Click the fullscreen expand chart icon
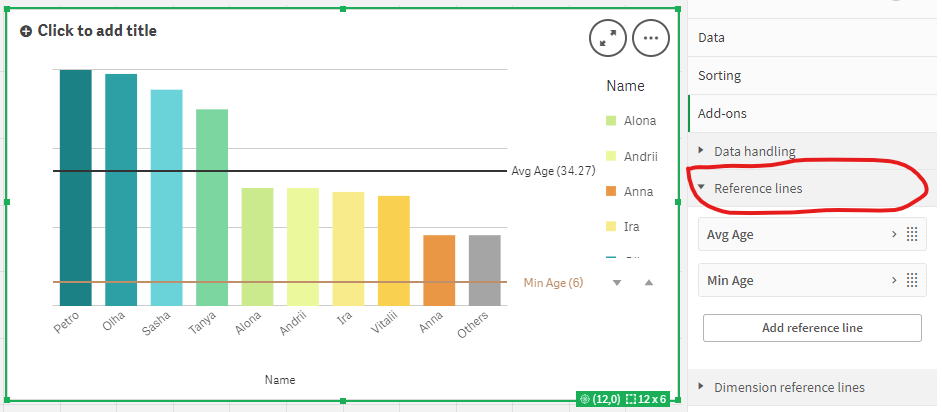Screen dimensions: 942x412 pyautogui.click(x=608, y=38)
